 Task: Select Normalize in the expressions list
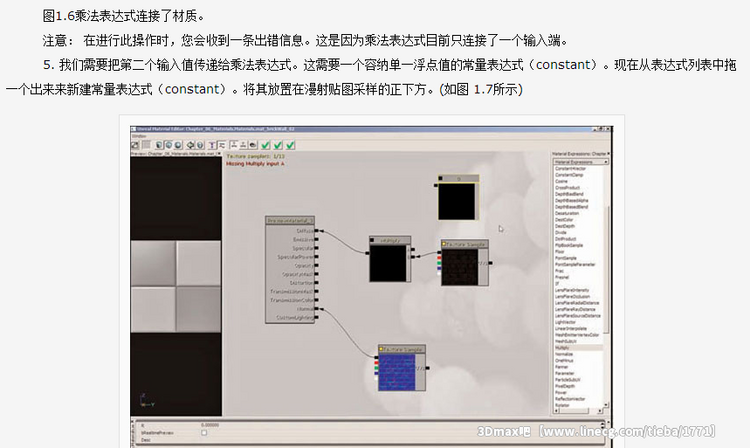point(563,354)
